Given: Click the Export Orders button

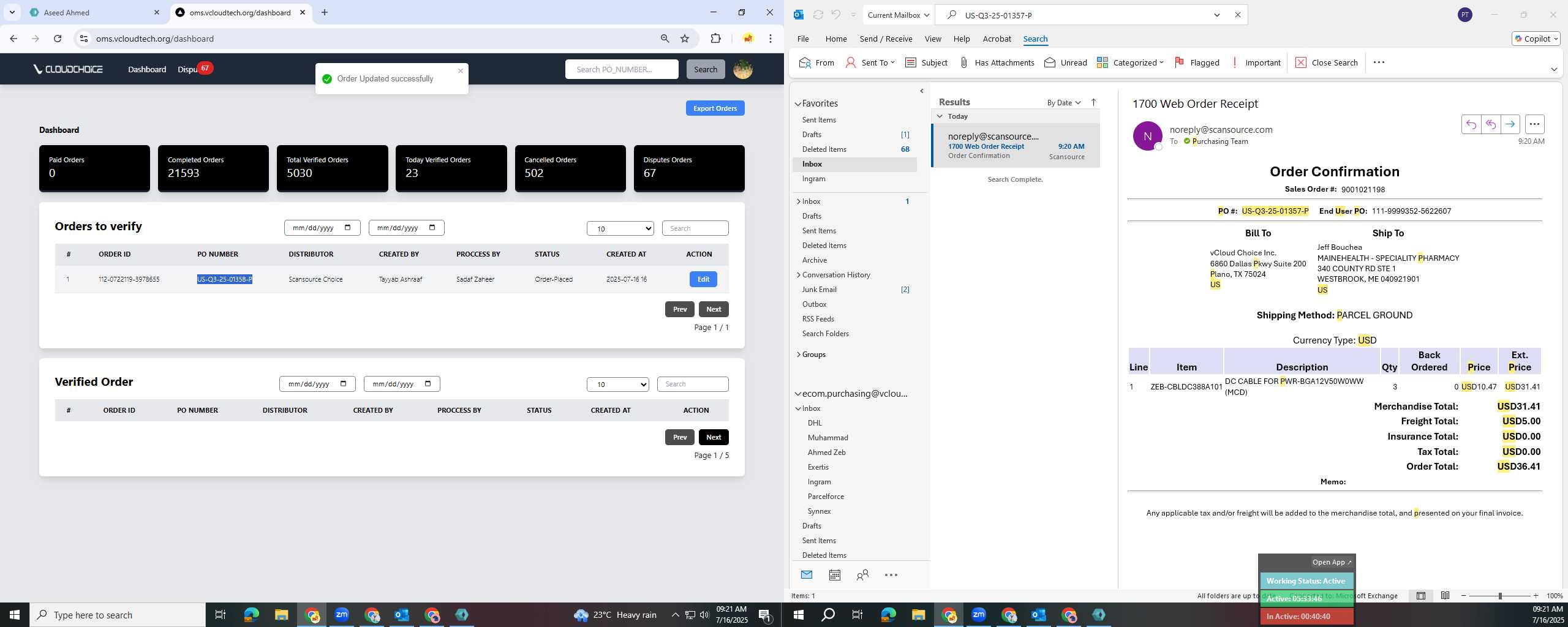Looking at the screenshot, I should click(x=715, y=108).
